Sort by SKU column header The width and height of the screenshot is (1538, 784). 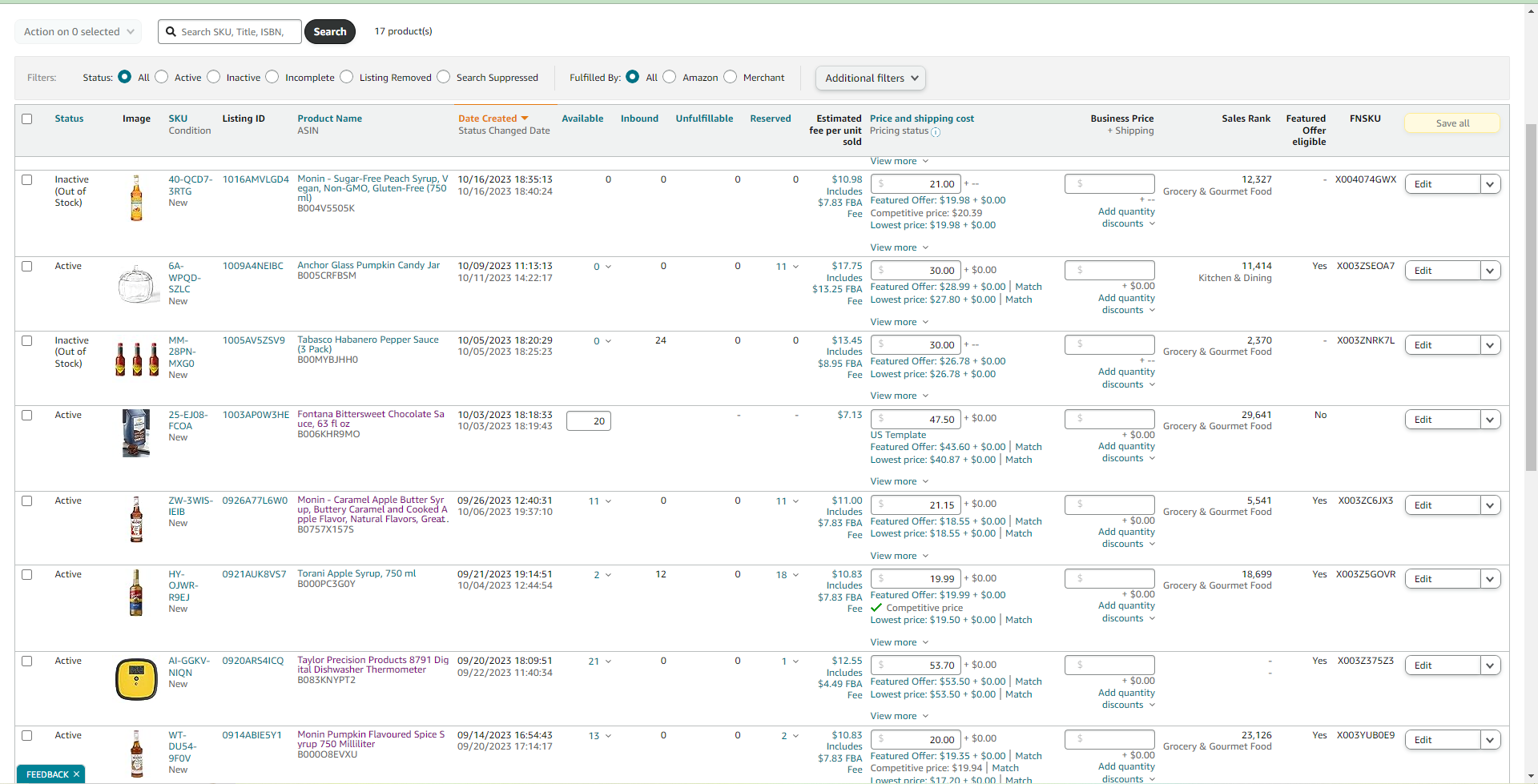pyautogui.click(x=178, y=119)
